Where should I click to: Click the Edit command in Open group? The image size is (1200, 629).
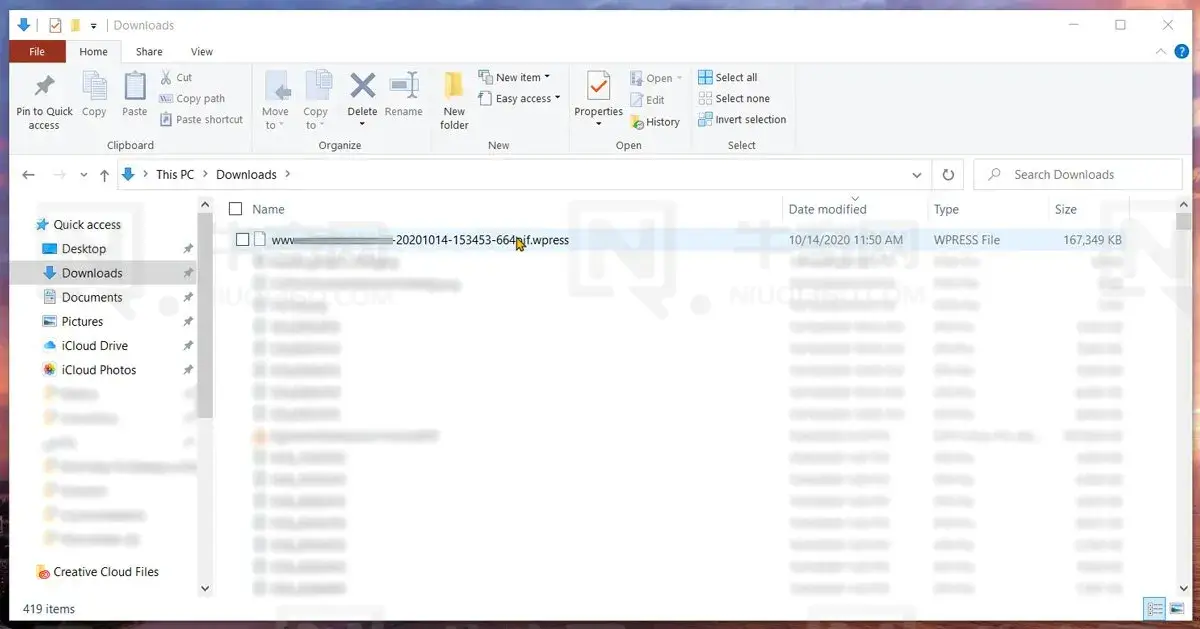(647, 100)
